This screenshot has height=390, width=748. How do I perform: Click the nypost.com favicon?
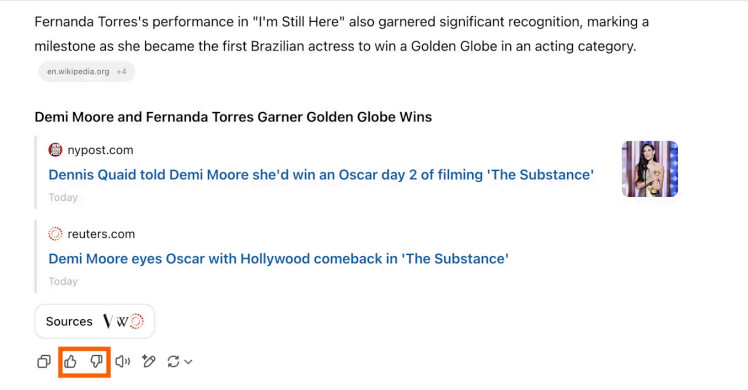pyautogui.click(x=55, y=150)
